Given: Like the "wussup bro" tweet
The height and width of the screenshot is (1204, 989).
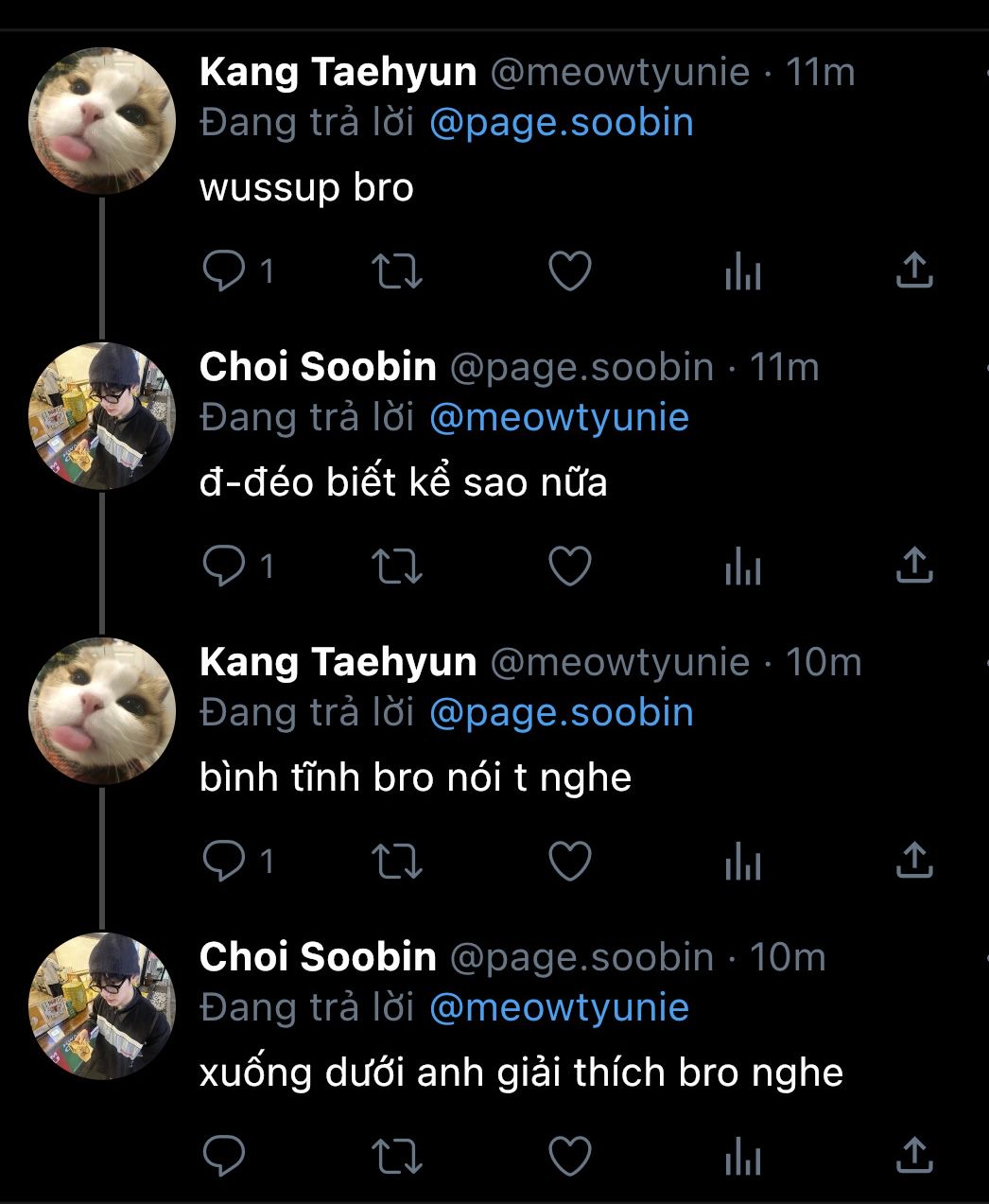Looking at the screenshot, I should coord(570,271).
